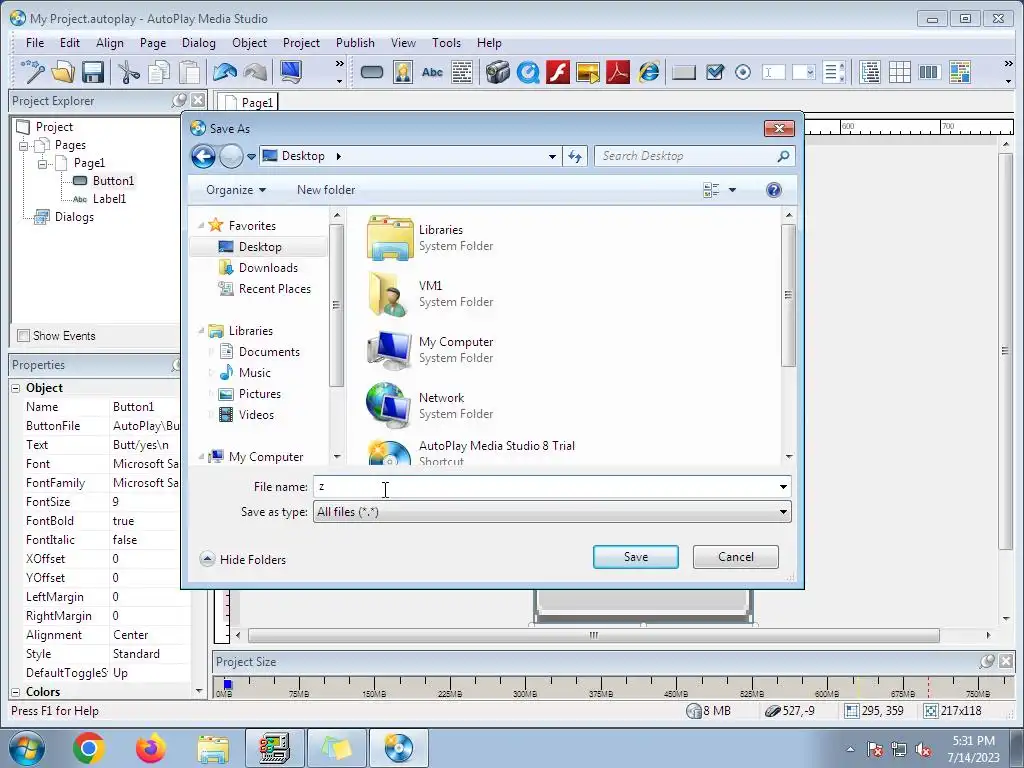The height and width of the screenshot is (768, 1024).
Task: Click the horizontal scrollbar under the page canvas
Action: click(594, 635)
